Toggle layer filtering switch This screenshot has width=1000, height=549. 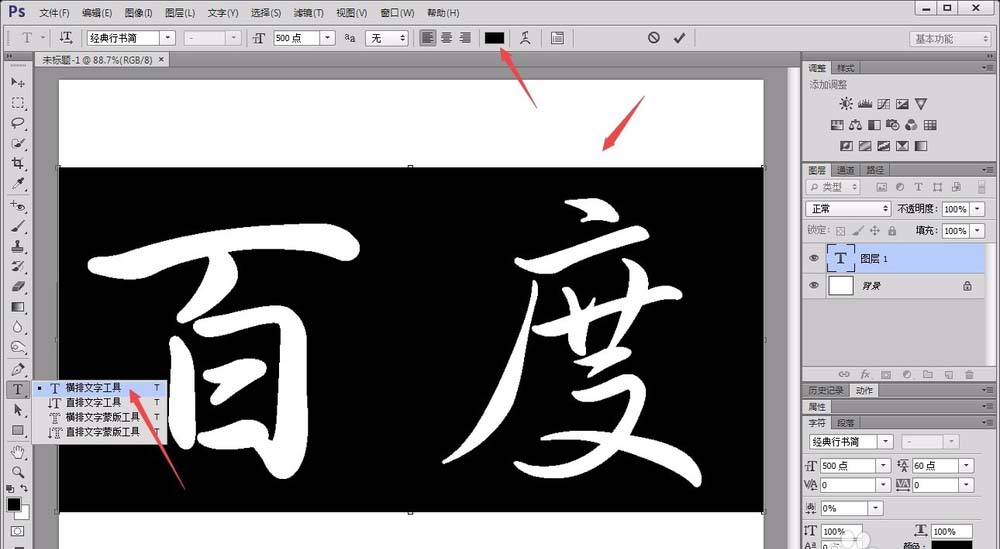click(982, 187)
